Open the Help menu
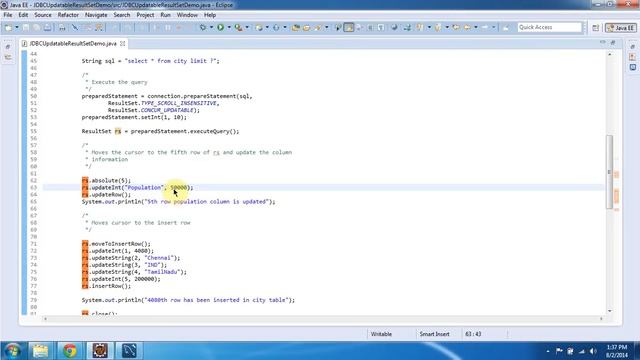Screen dimensions: 640x360 (x=210, y=15)
